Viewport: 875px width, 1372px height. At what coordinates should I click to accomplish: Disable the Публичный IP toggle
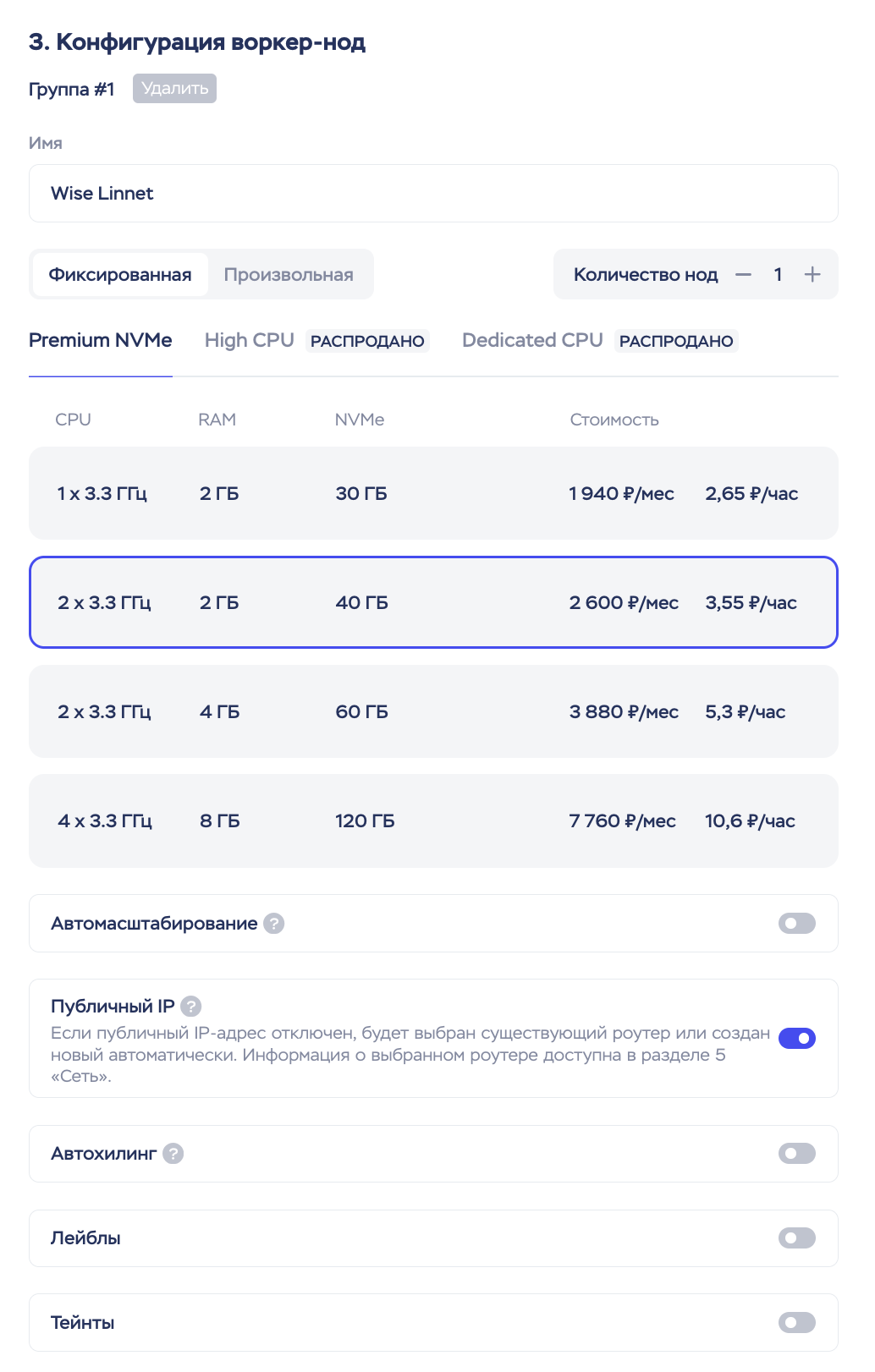pyautogui.click(x=797, y=1038)
